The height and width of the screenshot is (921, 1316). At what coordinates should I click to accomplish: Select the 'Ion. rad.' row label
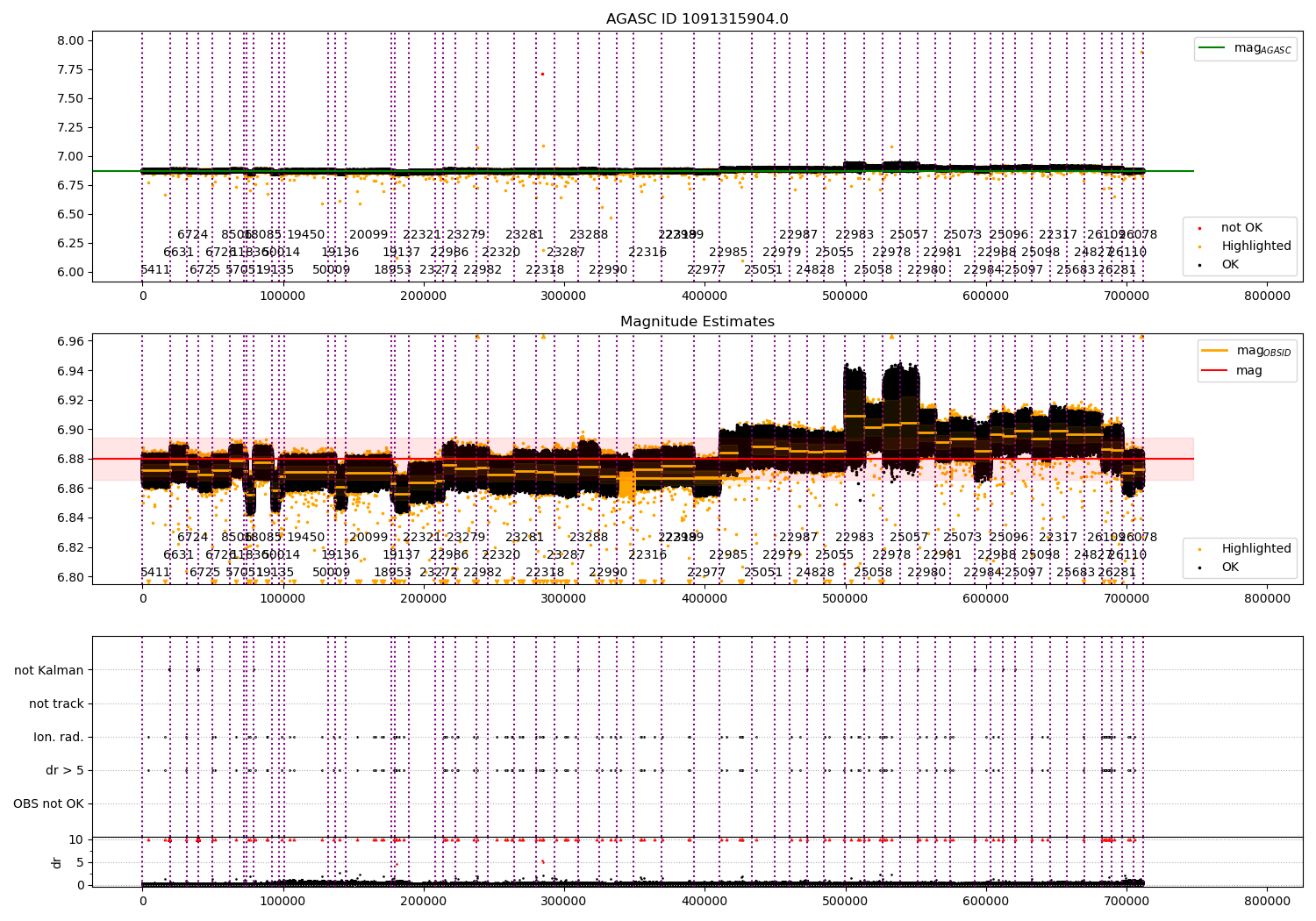point(59,737)
